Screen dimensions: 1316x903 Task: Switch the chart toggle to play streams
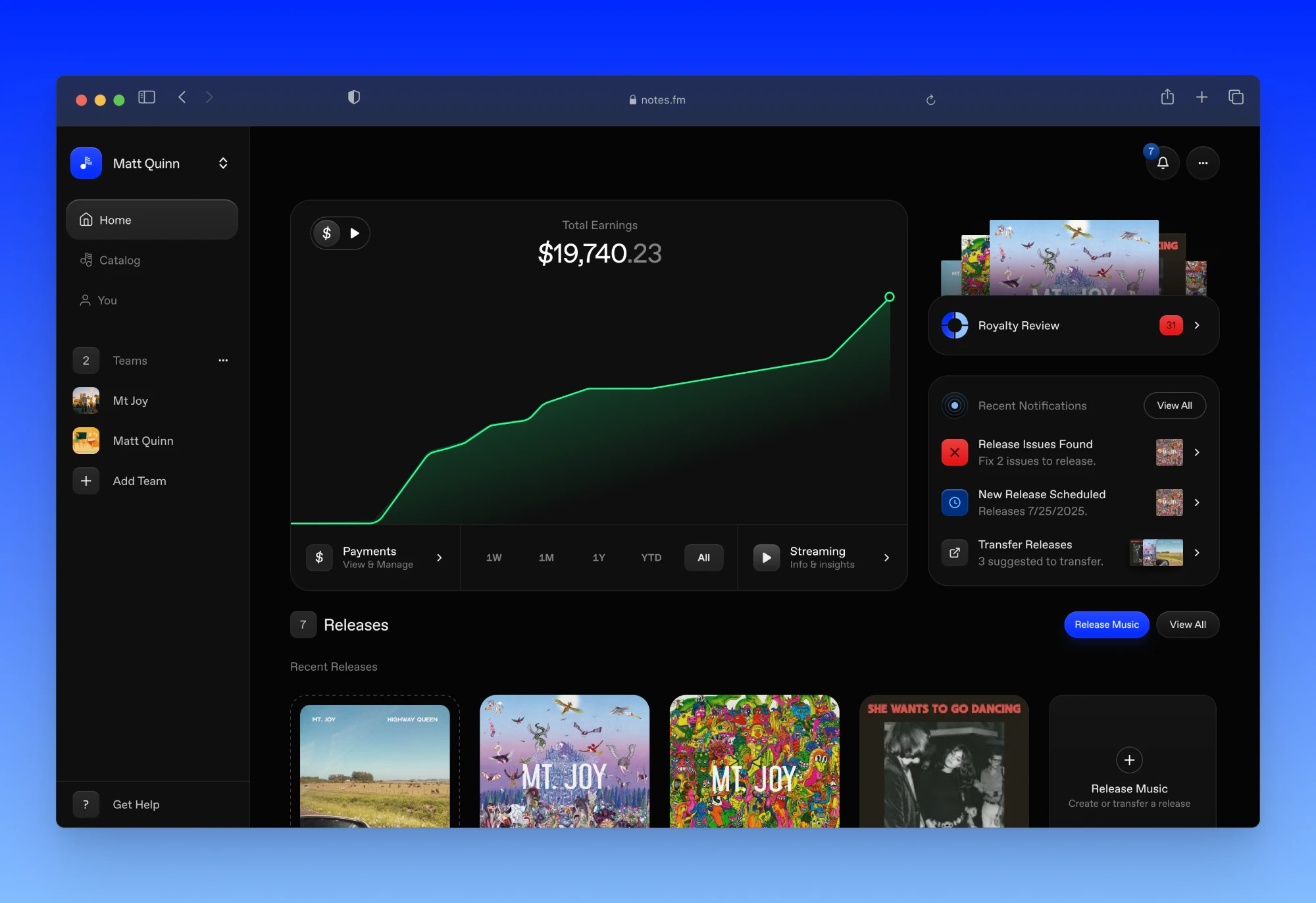[355, 233]
